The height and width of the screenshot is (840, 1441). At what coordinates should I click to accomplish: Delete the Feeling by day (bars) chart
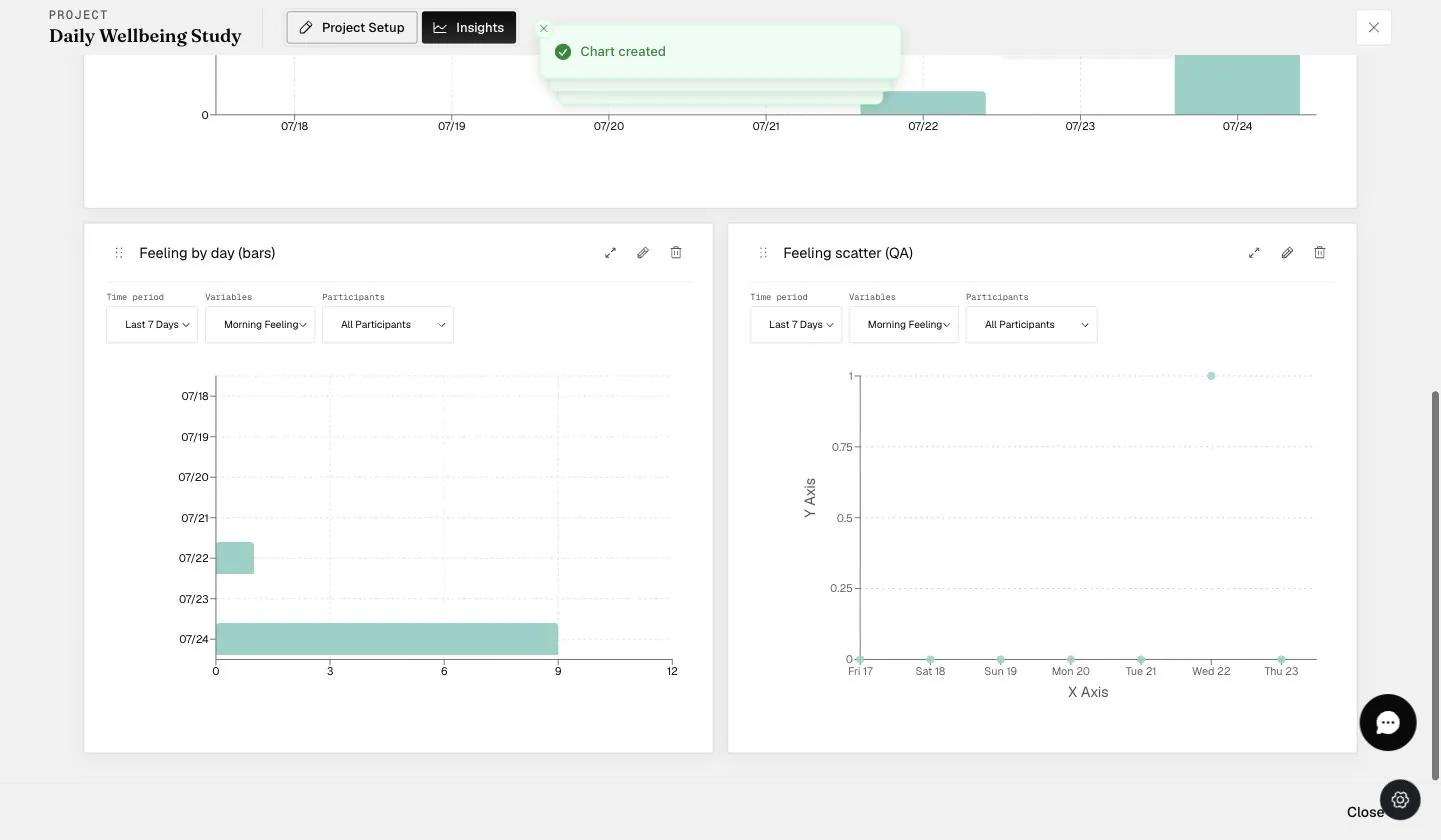676,253
